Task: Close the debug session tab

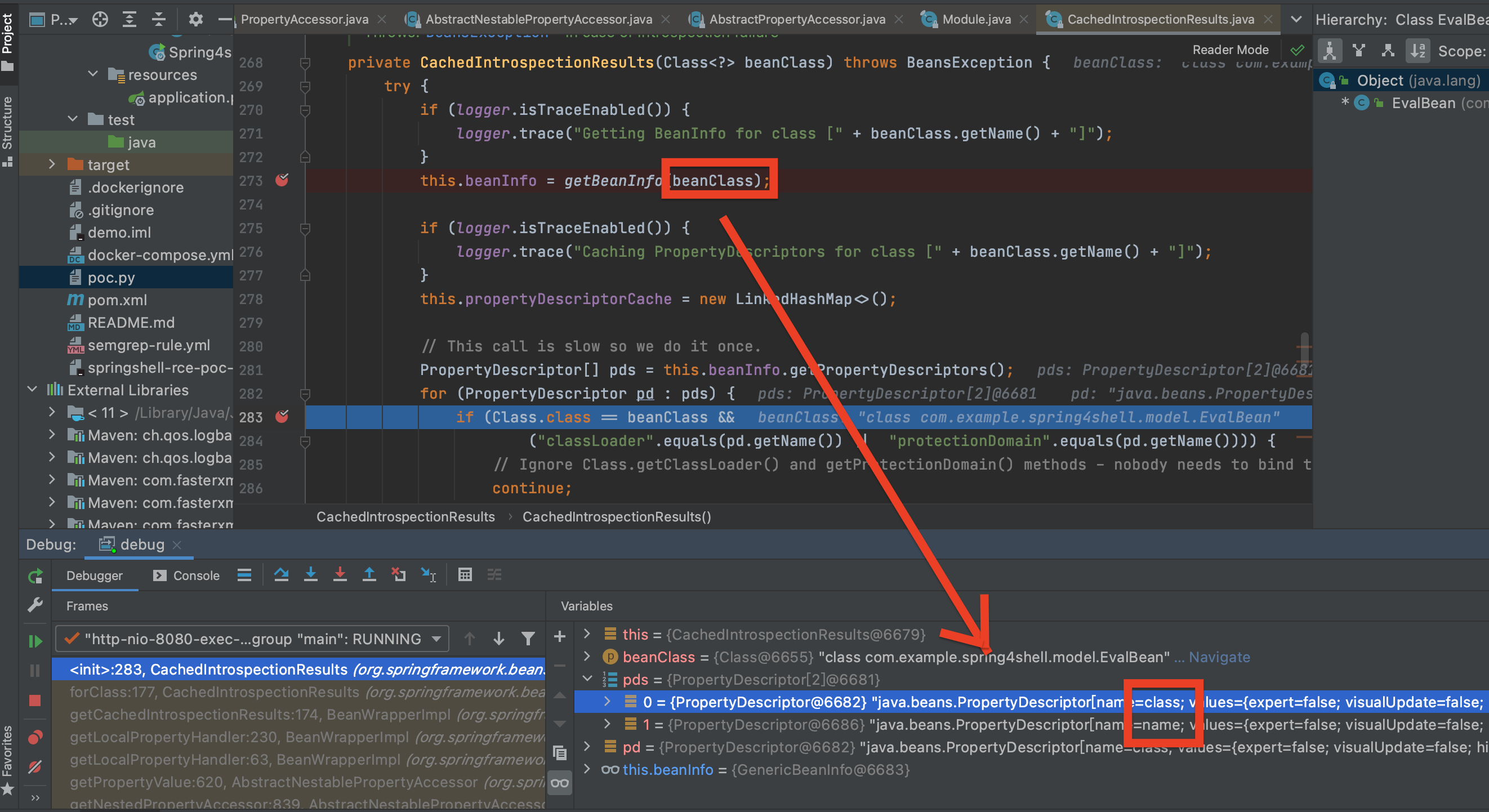Action: 177,545
